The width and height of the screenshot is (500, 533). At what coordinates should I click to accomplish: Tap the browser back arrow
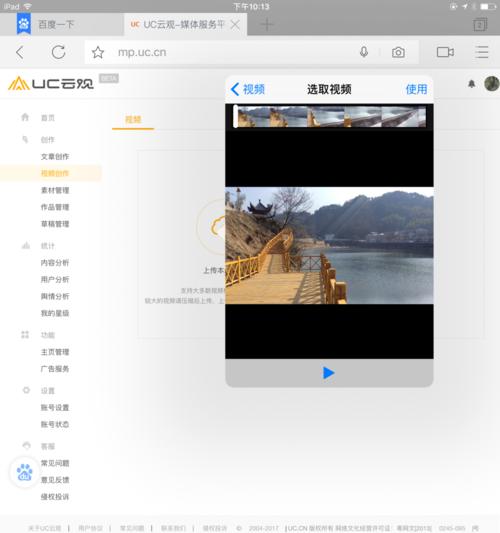20,52
